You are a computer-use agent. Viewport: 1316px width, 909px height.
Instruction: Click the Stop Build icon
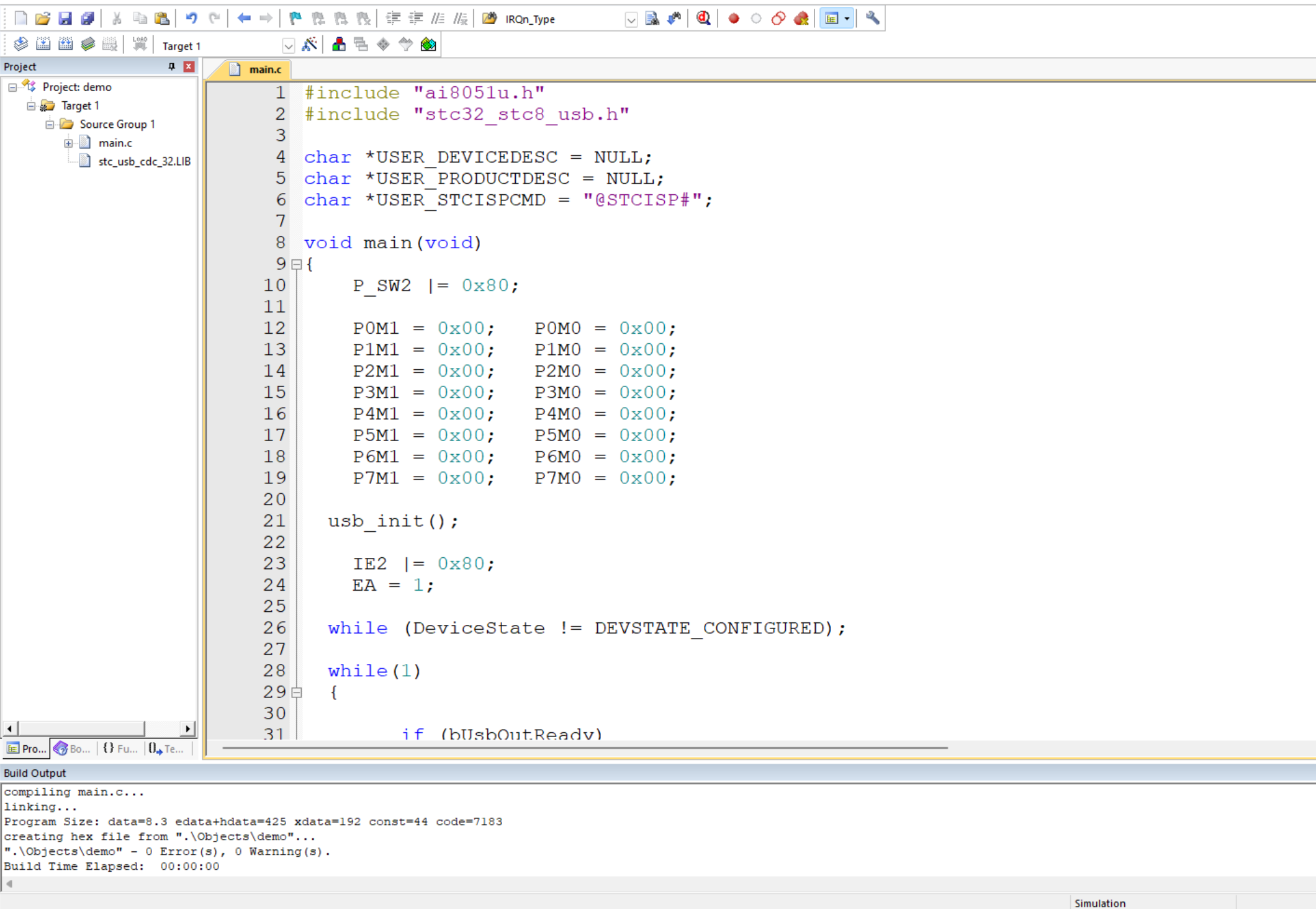tap(110, 45)
